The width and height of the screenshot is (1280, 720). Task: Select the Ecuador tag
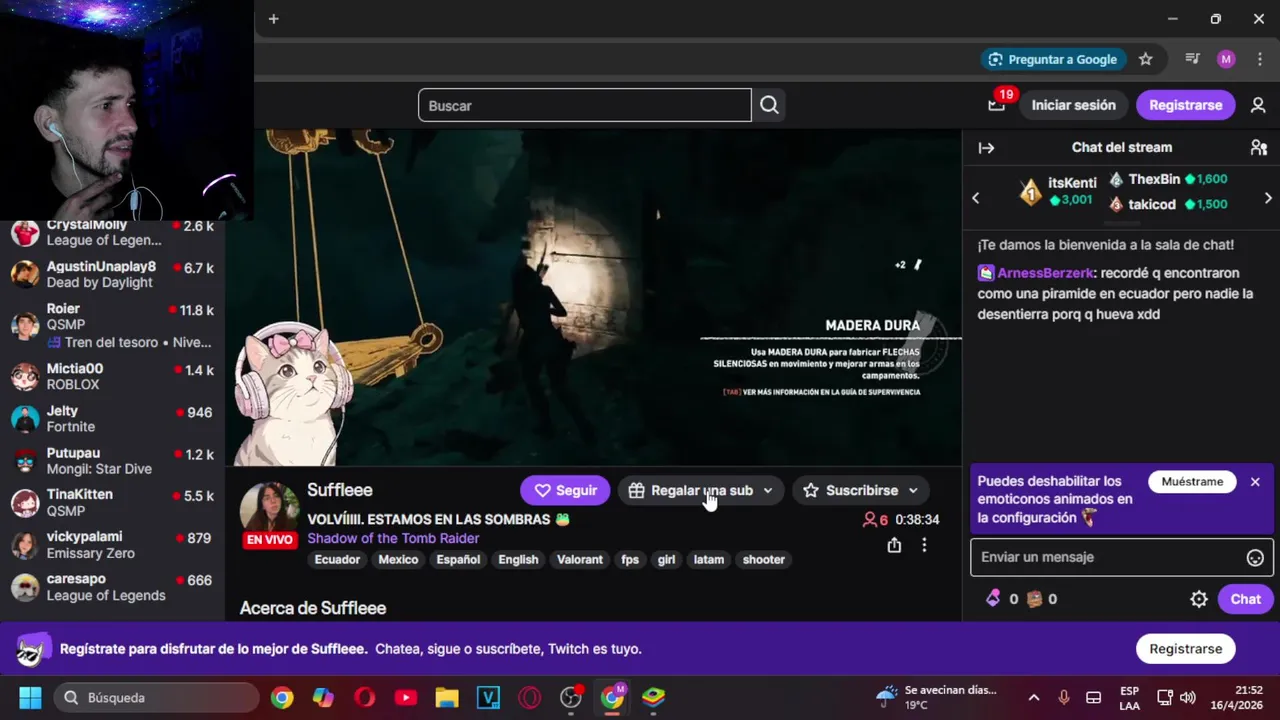tap(337, 560)
